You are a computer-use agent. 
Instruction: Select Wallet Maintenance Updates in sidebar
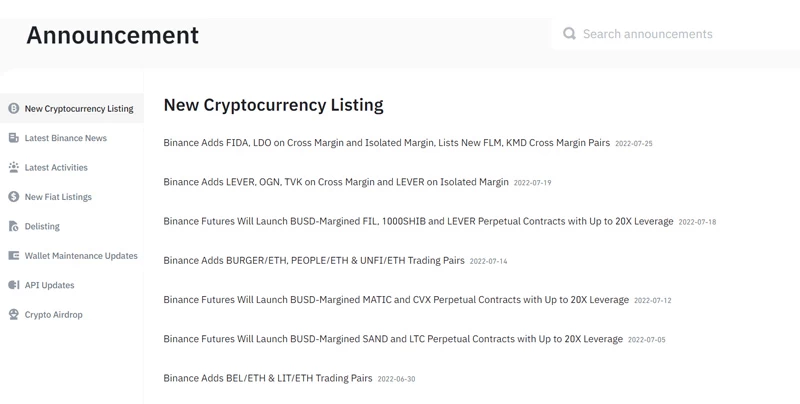[x=81, y=256]
